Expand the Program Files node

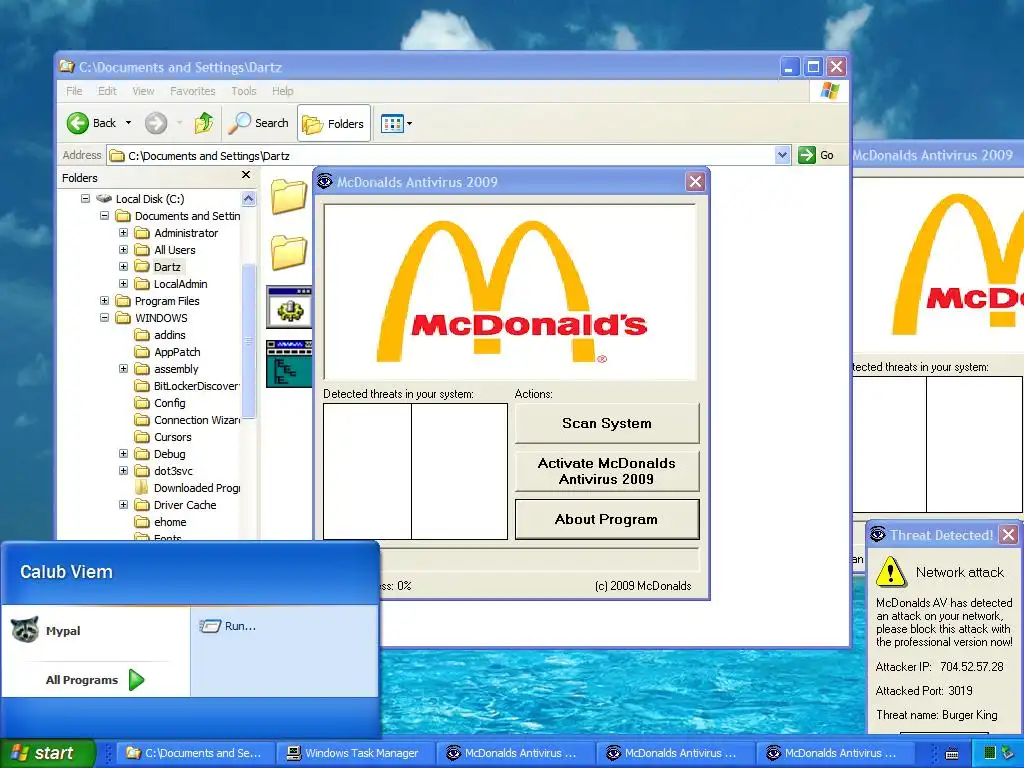coord(104,300)
